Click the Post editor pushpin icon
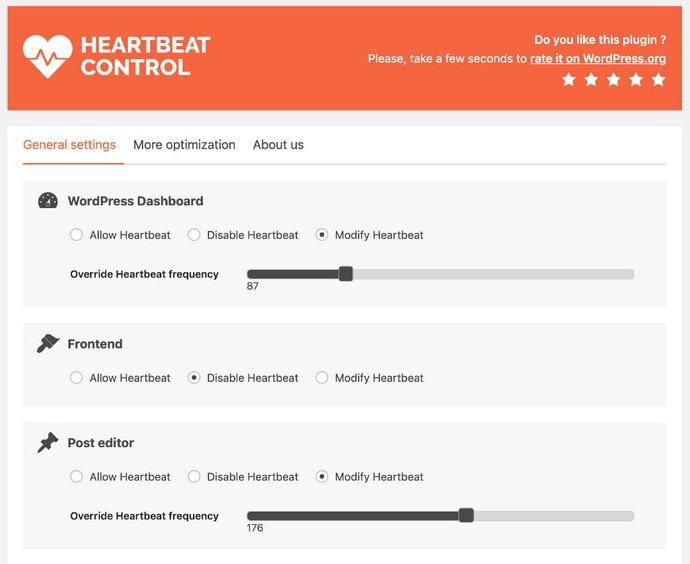 [x=48, y=442]
